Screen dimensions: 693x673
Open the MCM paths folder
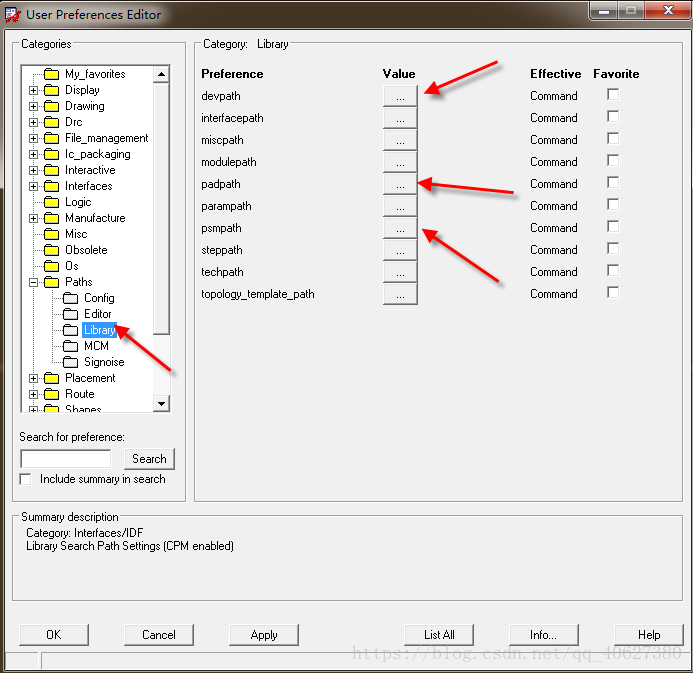pos(96,346)
